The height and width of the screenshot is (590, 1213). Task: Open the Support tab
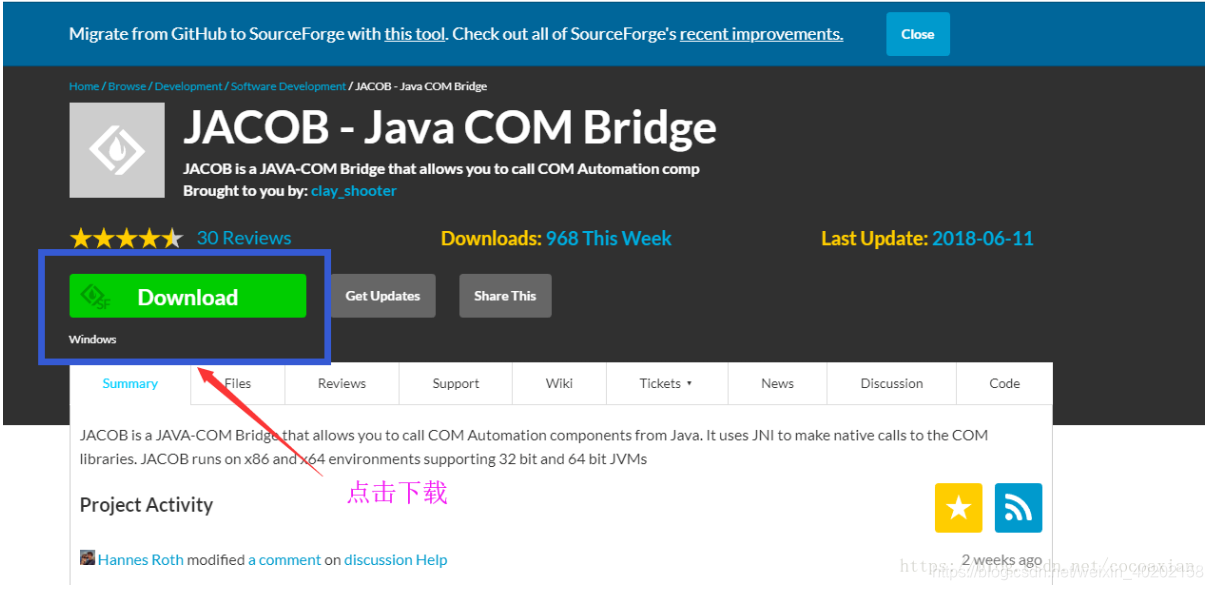point(456,383)
